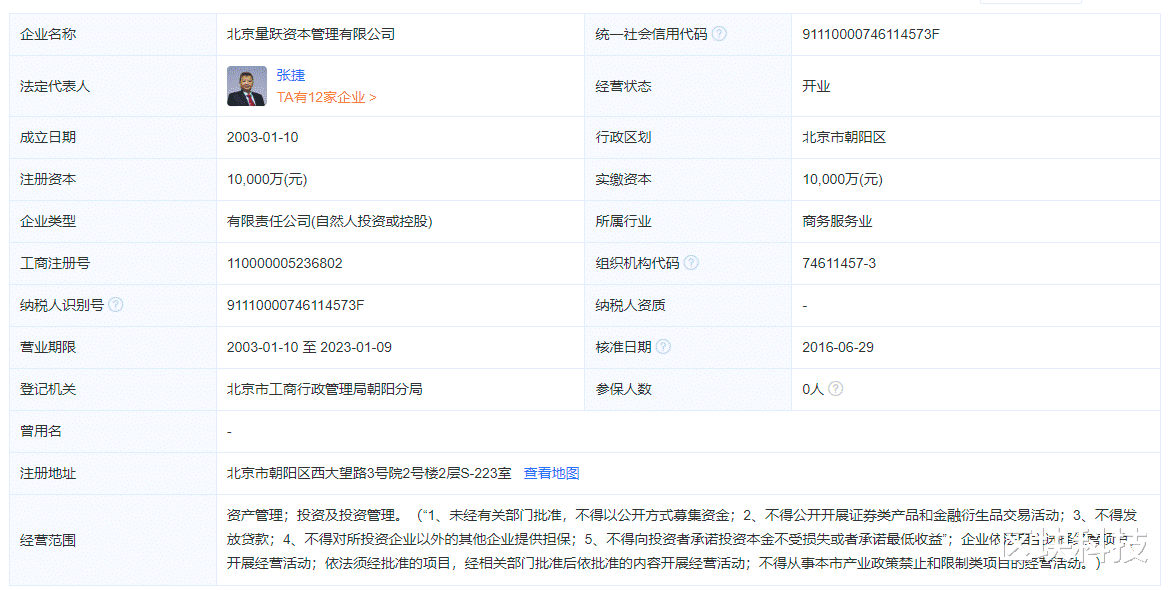Select organization code 74611457-3
Screen dimensions: 1168x590
[x=839, y=263]
